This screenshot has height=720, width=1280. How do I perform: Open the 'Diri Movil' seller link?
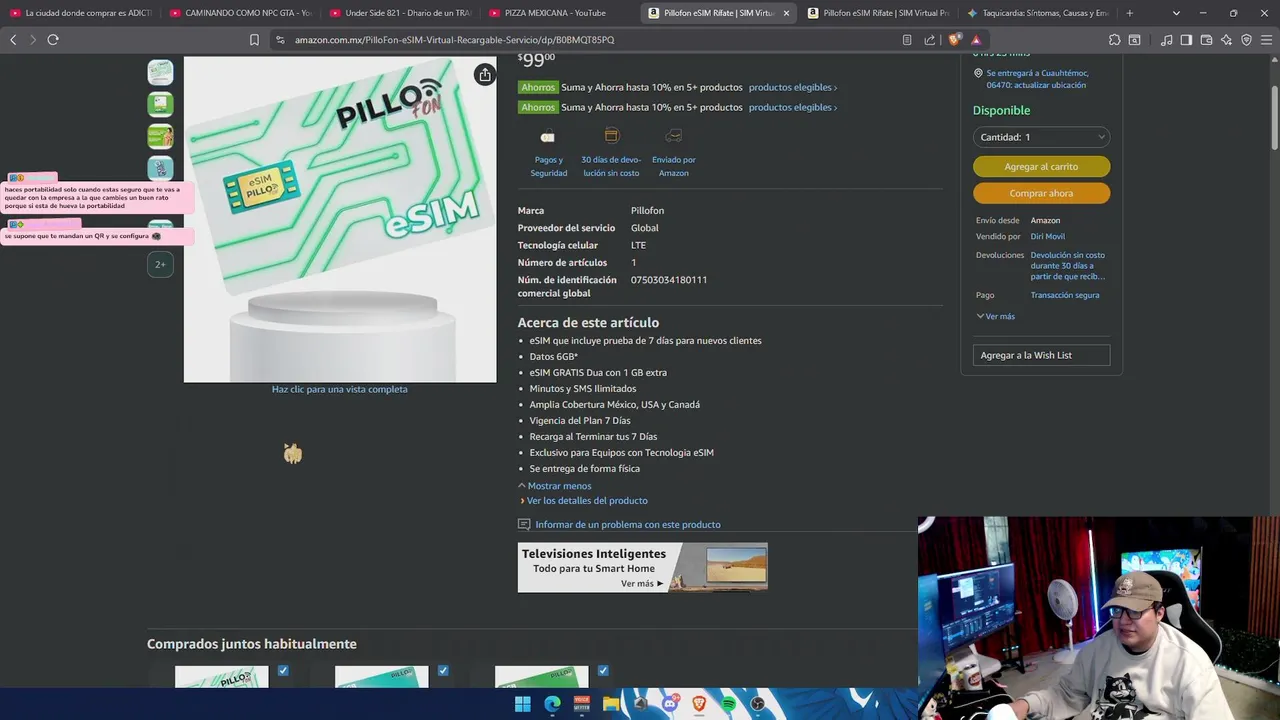pyautogui.click(x=1047, y=237)
